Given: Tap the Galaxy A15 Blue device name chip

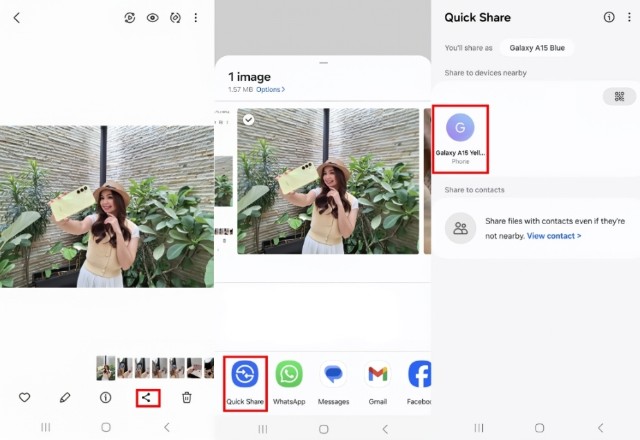Looking at the screenshot, I should click(x=537, y=48).
